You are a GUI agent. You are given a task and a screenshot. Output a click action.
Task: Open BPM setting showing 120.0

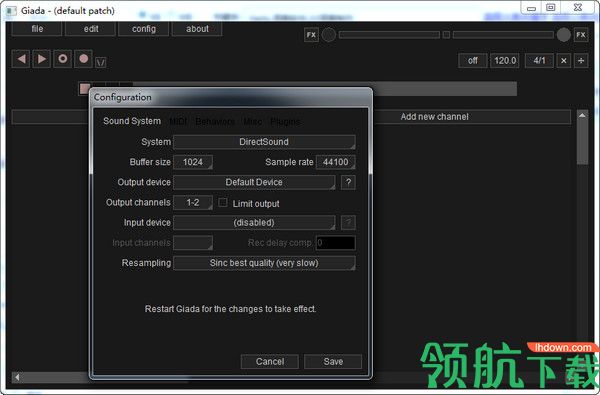click(x=505, y=60)
